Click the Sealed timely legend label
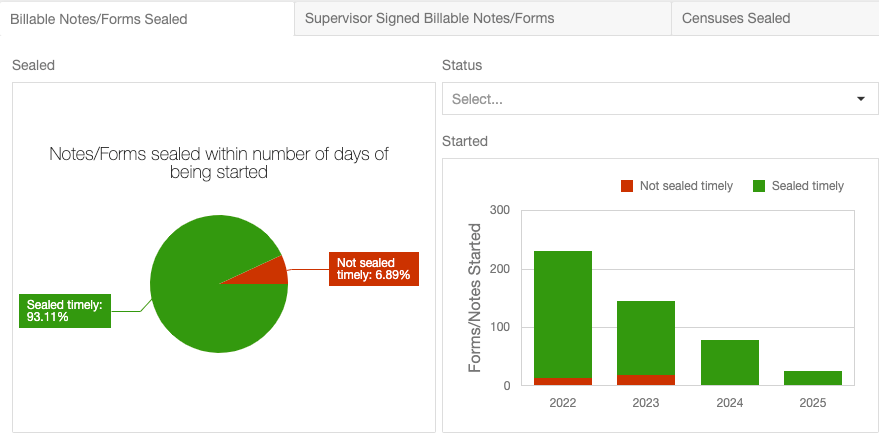This screenshot has height=433, width=879. (x=807, y=186)
